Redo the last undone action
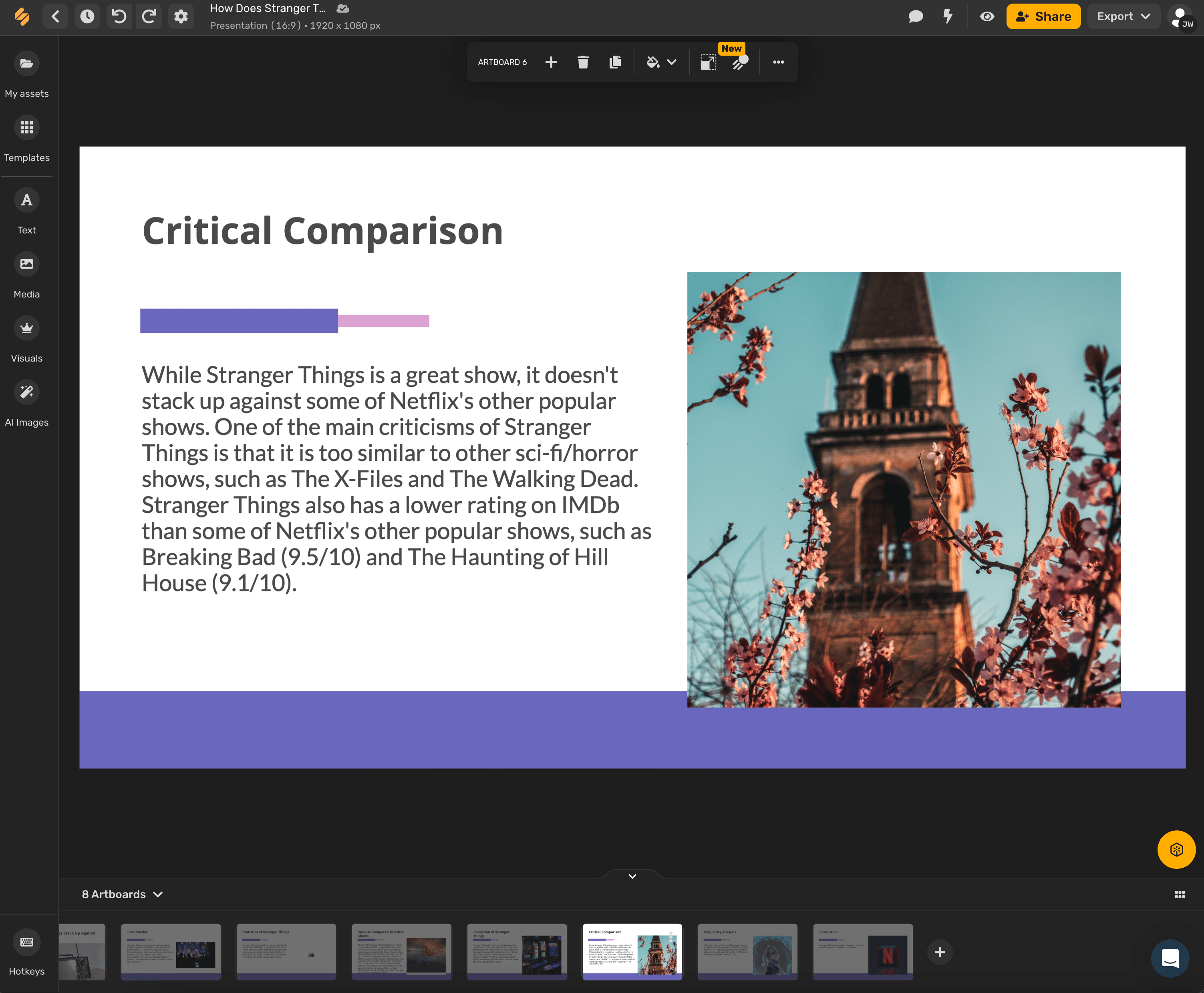 pos(149,16)
